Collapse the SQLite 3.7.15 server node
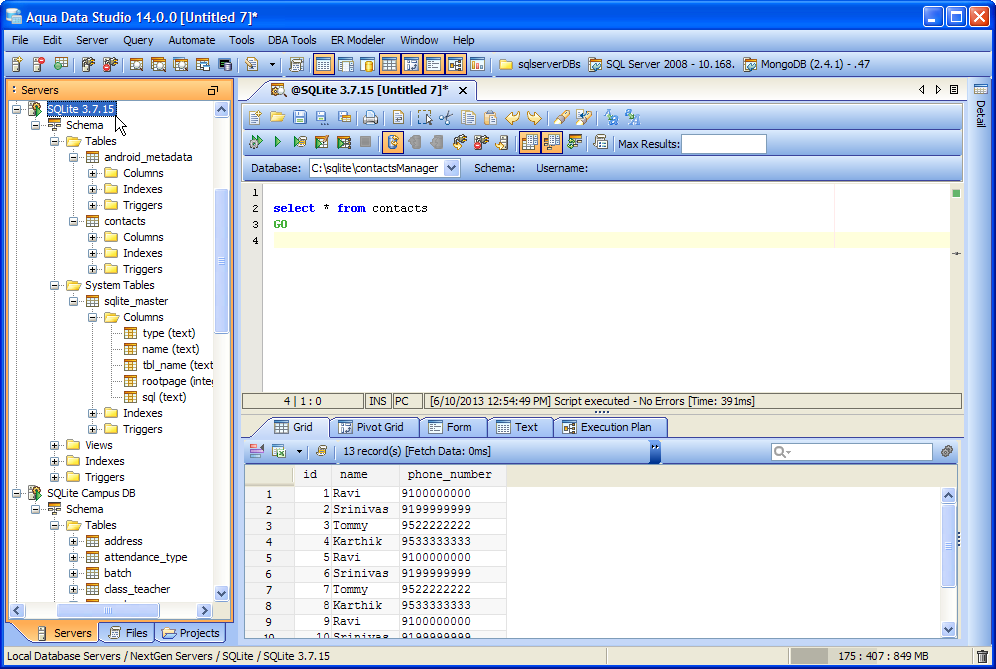The image size is (996, 669). point(17,109)
